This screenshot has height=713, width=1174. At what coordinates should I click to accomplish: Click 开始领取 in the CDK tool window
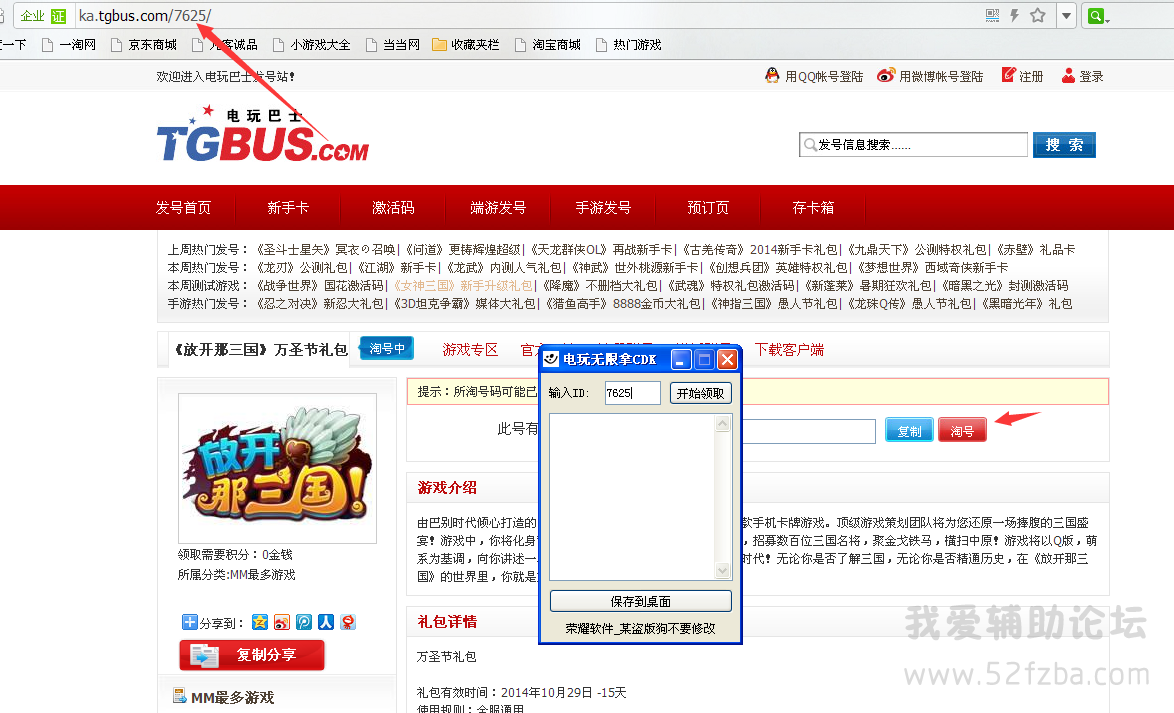coord(700,393)
